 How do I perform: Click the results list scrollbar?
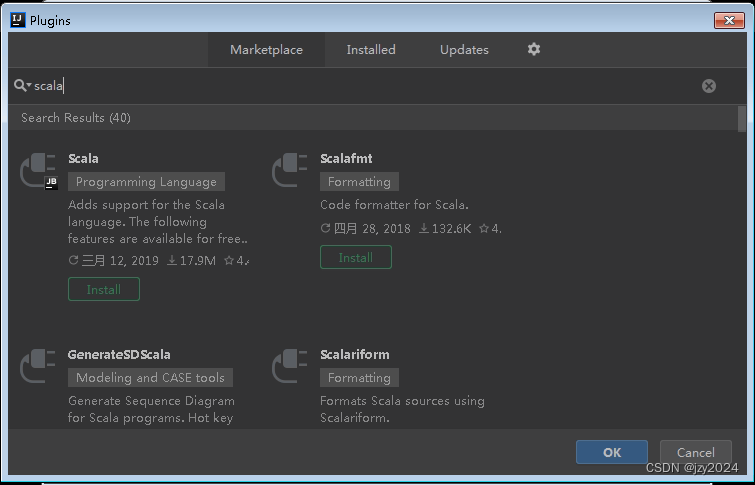[x=742, y=118]
